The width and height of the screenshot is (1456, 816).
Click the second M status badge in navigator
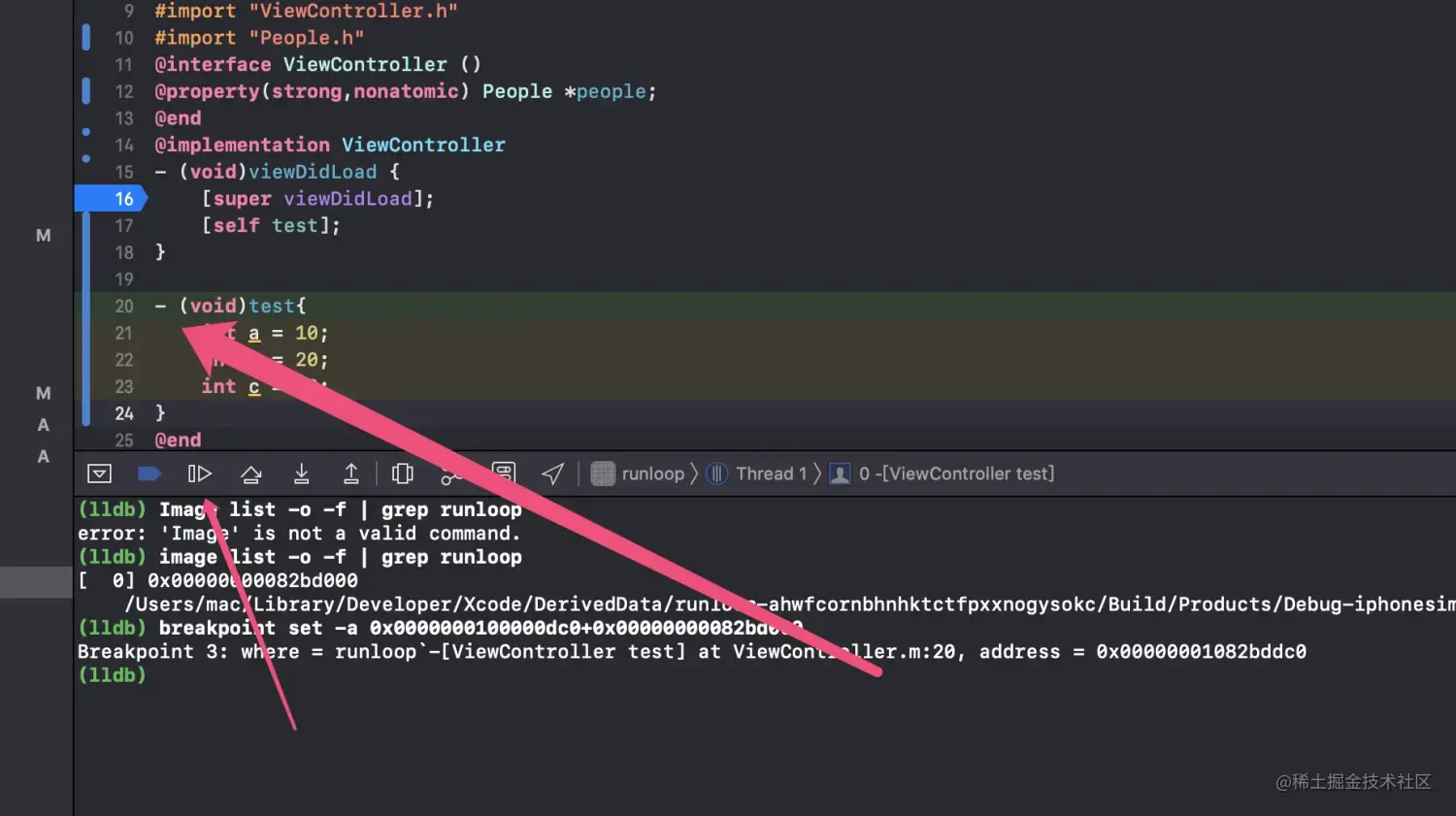[x=44, y=393]
